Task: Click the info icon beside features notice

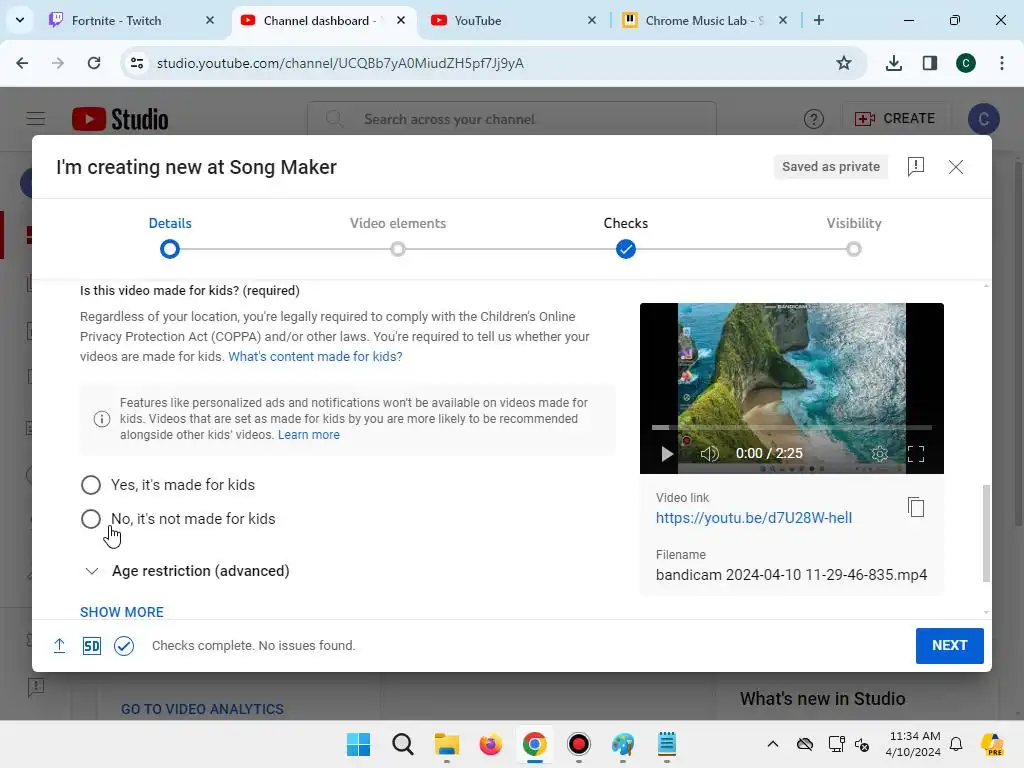Action: tap(102, 419)
